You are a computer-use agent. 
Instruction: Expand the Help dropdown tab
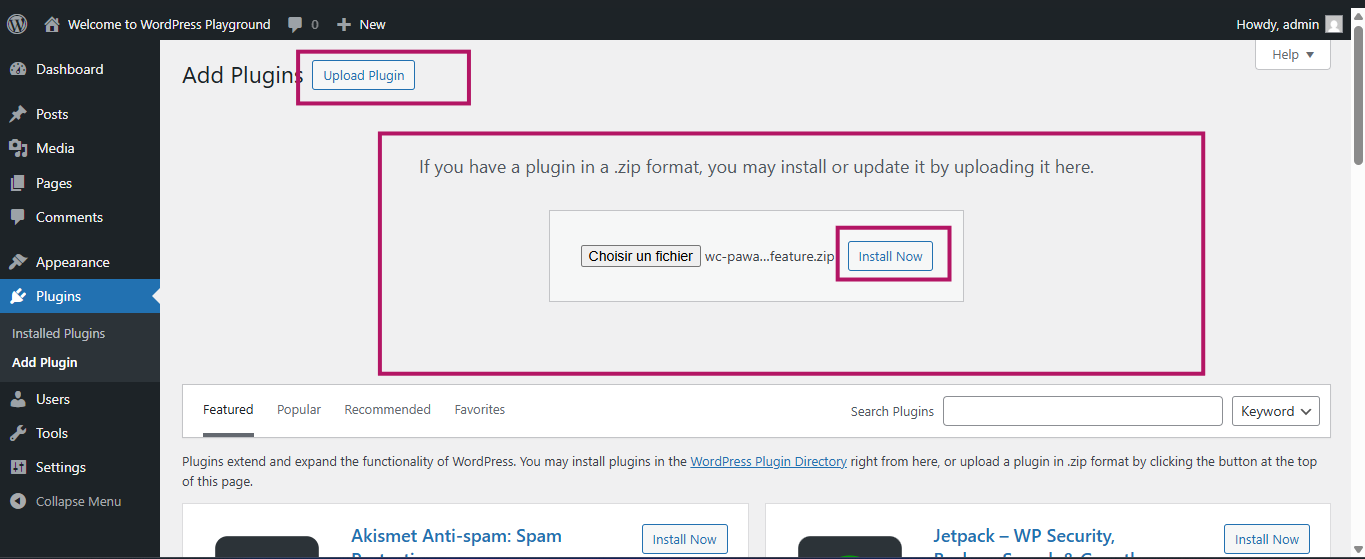[1292, 55]
